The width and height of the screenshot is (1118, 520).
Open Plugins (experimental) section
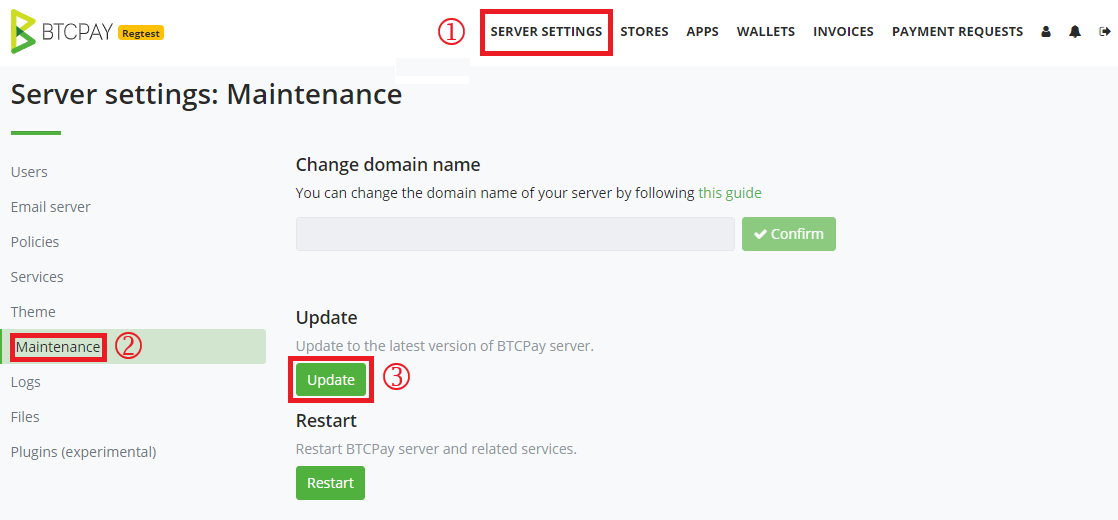click(83, 452)
